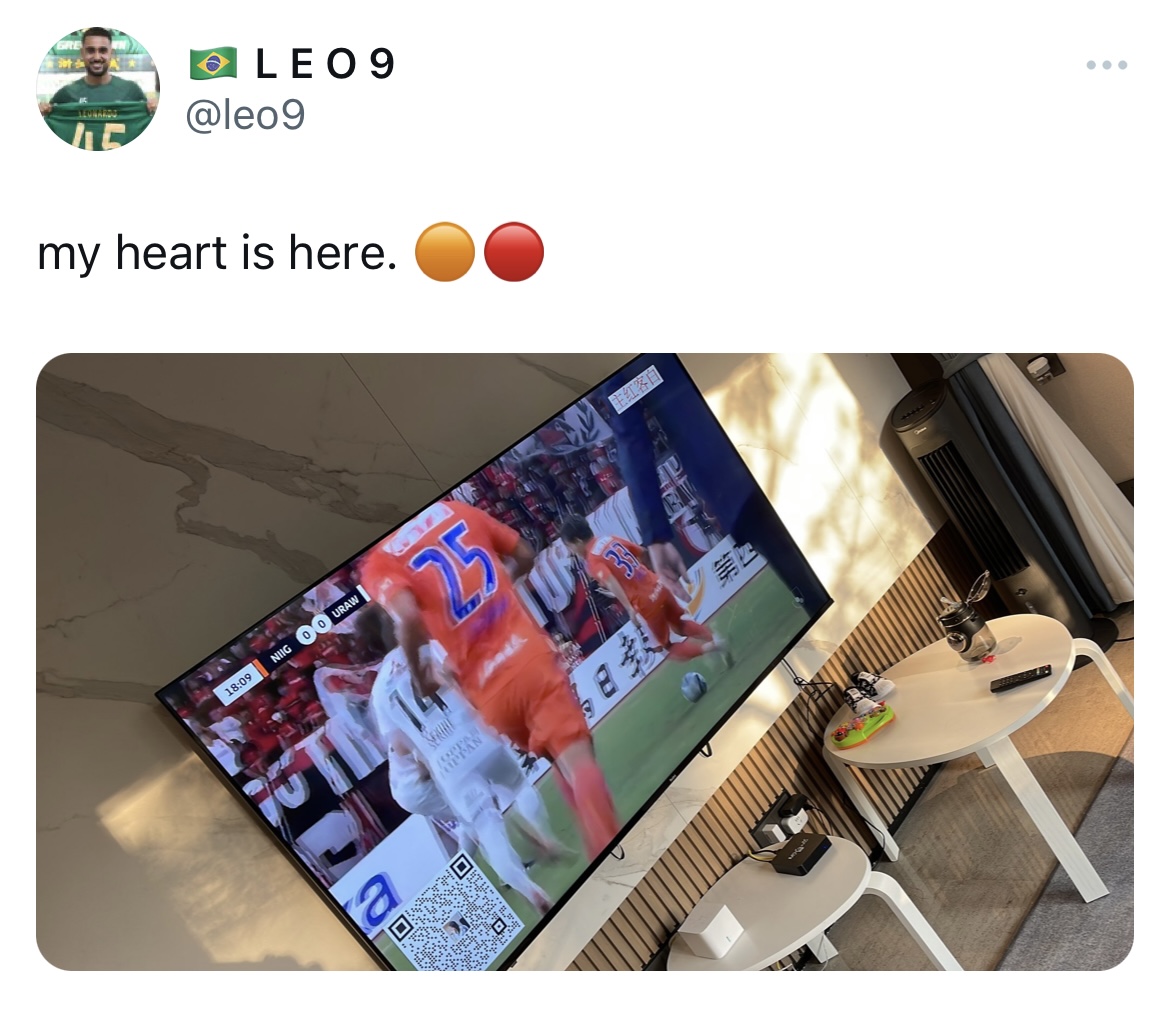This screenshot has width=1170, height=1024.
Task: Open the LEO9 profile avatar
Action: 98,89
